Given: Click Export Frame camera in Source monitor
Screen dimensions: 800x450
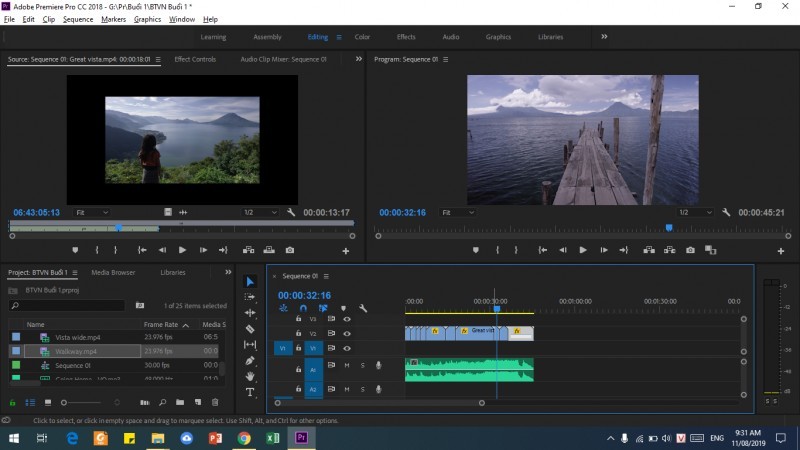Looking at the screenshot, I should pos(290,250).
